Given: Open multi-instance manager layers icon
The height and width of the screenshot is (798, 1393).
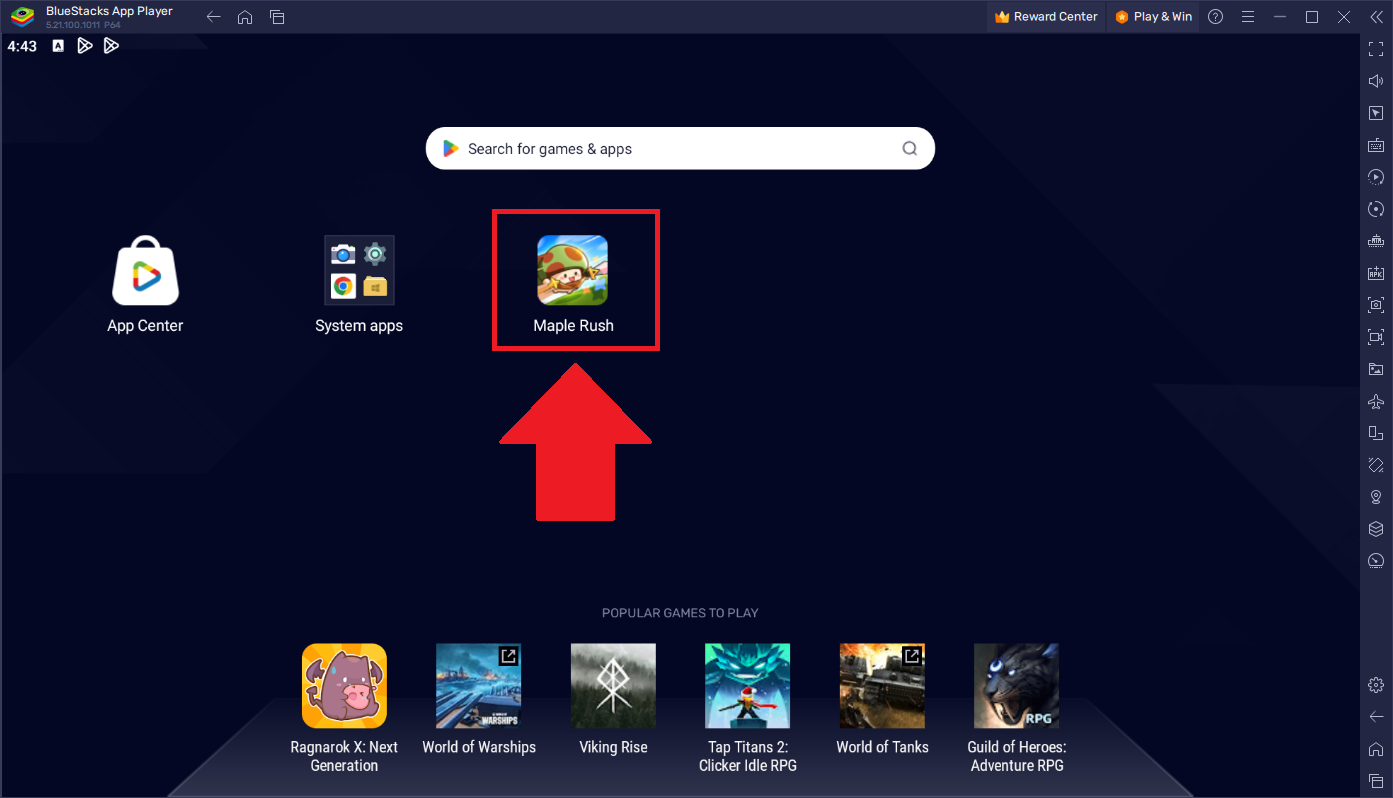Looking at the screenshot, I should tap(1376, 529).
